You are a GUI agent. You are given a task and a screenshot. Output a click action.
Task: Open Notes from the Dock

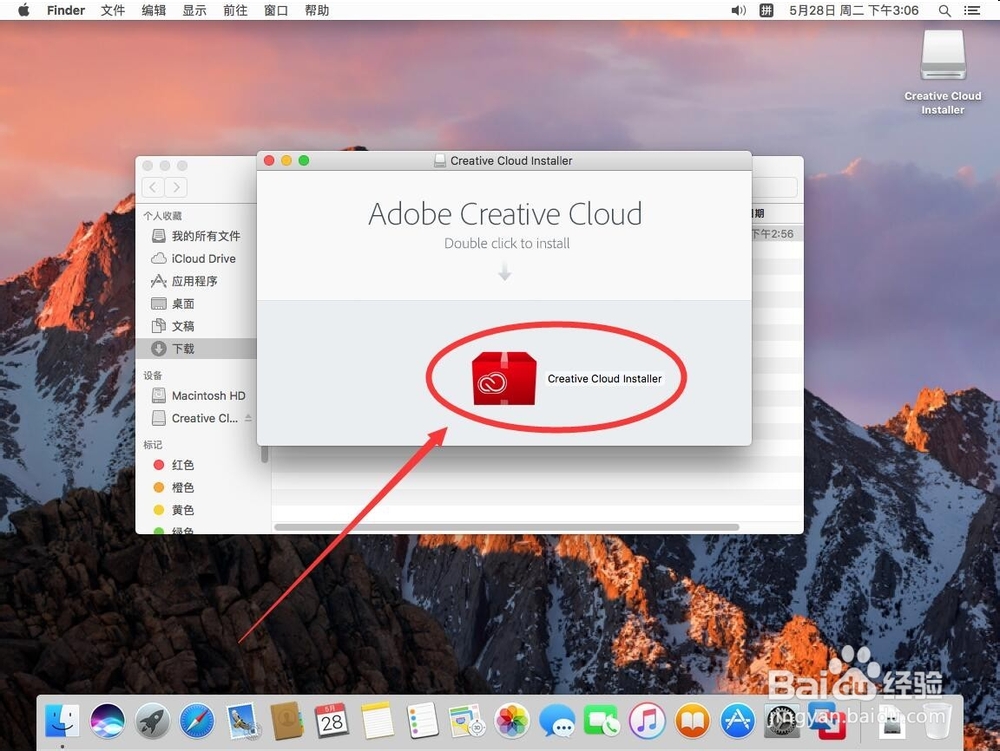(377, 721)
